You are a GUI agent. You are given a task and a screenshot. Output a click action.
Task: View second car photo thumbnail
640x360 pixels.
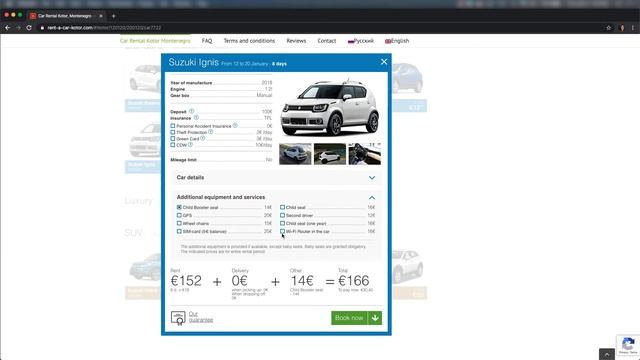coord(330,154)
